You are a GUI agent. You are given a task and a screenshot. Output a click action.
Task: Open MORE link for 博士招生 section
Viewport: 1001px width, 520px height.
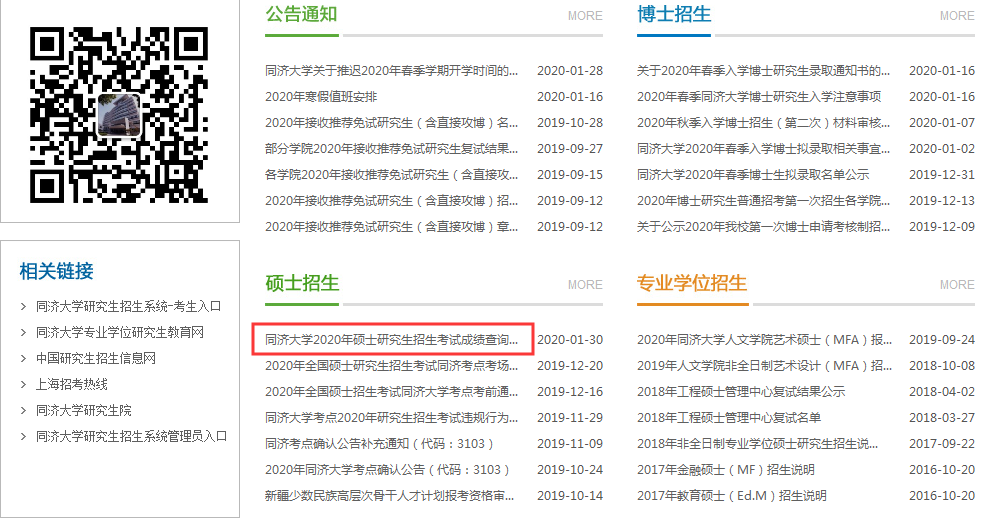[956, 16]
